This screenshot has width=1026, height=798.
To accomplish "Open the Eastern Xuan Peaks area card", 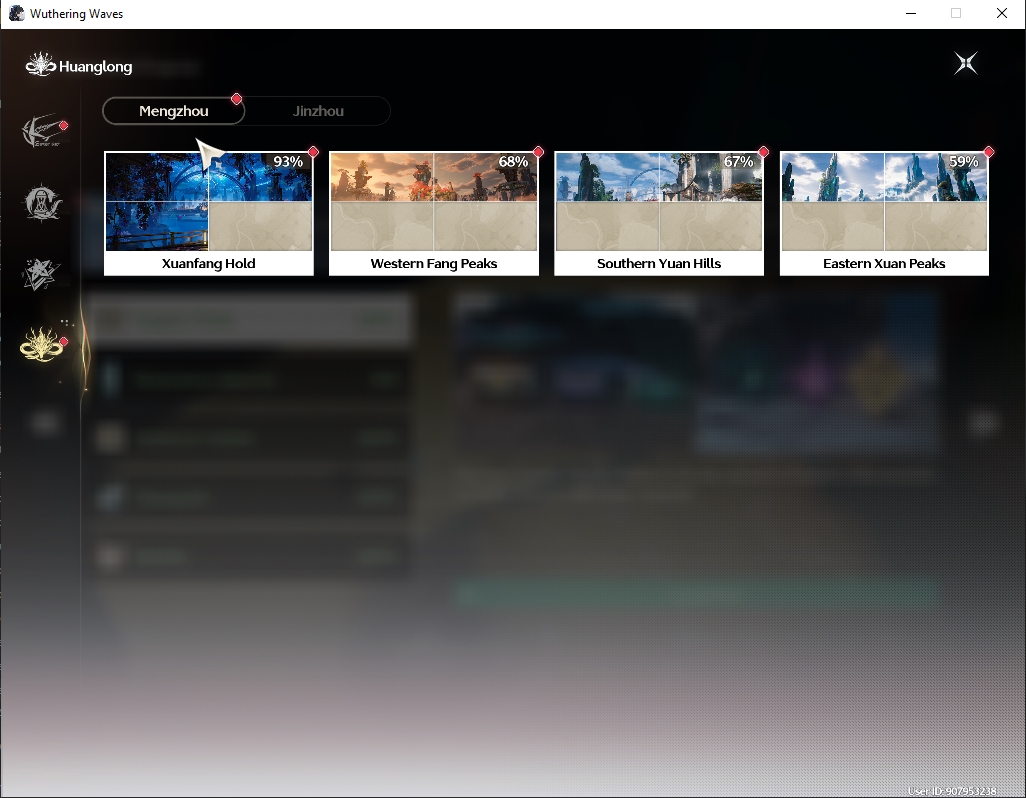I will pyautogui.click(x=884, y=213).
